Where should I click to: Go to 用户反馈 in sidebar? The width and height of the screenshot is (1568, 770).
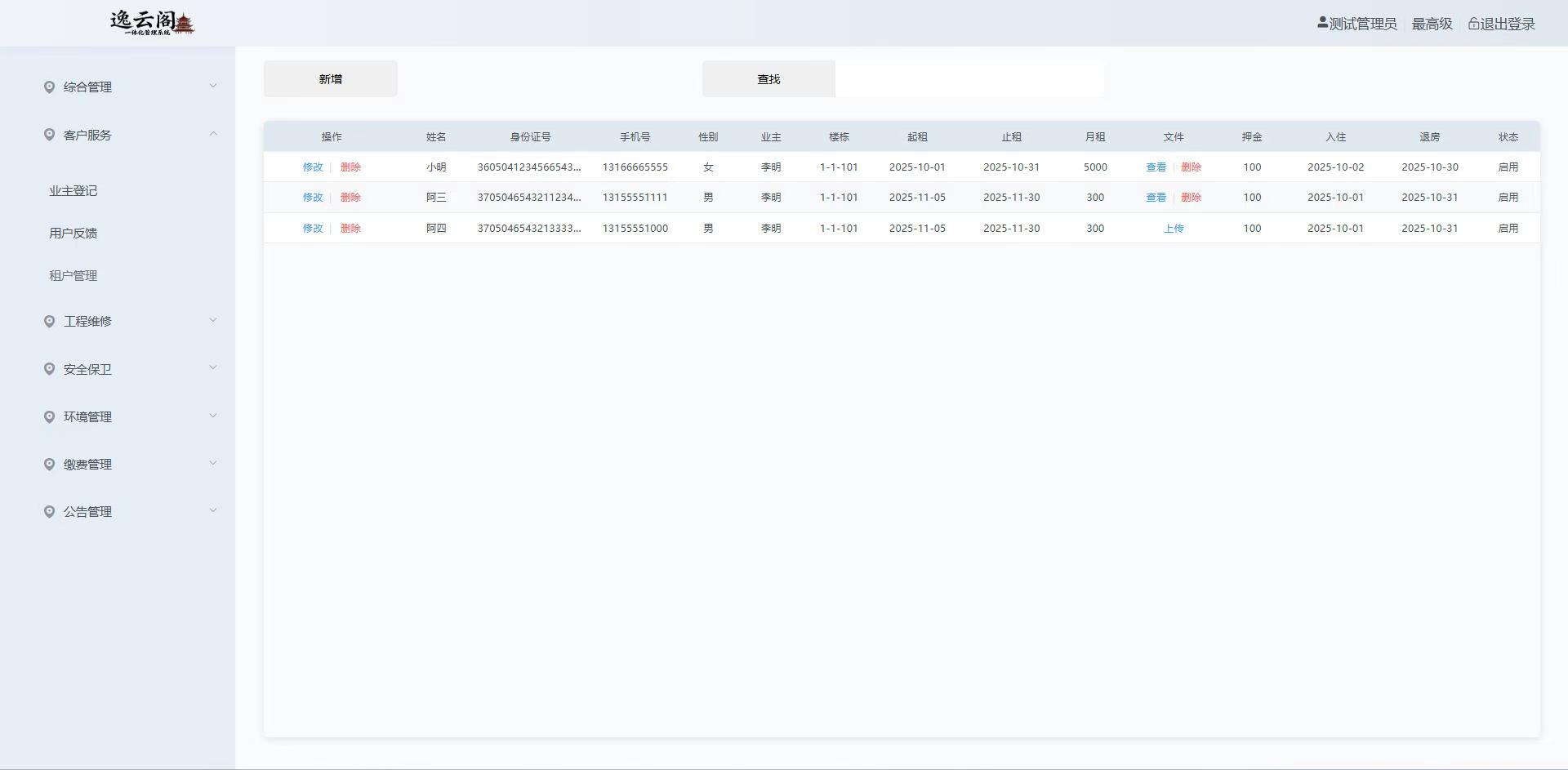pyautogui.click(x=73, y=233)
